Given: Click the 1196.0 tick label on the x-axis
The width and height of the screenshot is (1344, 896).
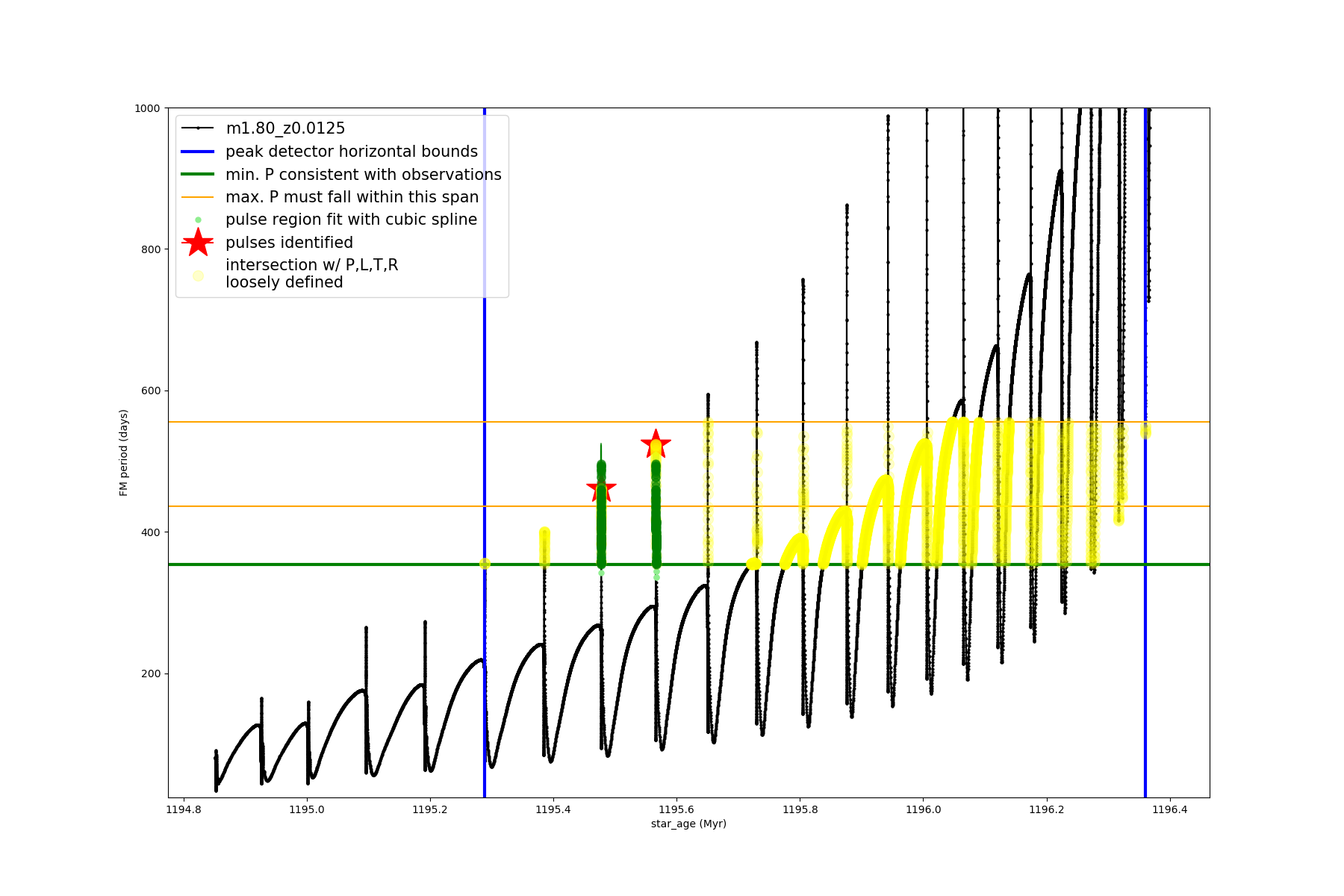Looking at the screenshot, I should pyautogui.click(x=923, y=809).
